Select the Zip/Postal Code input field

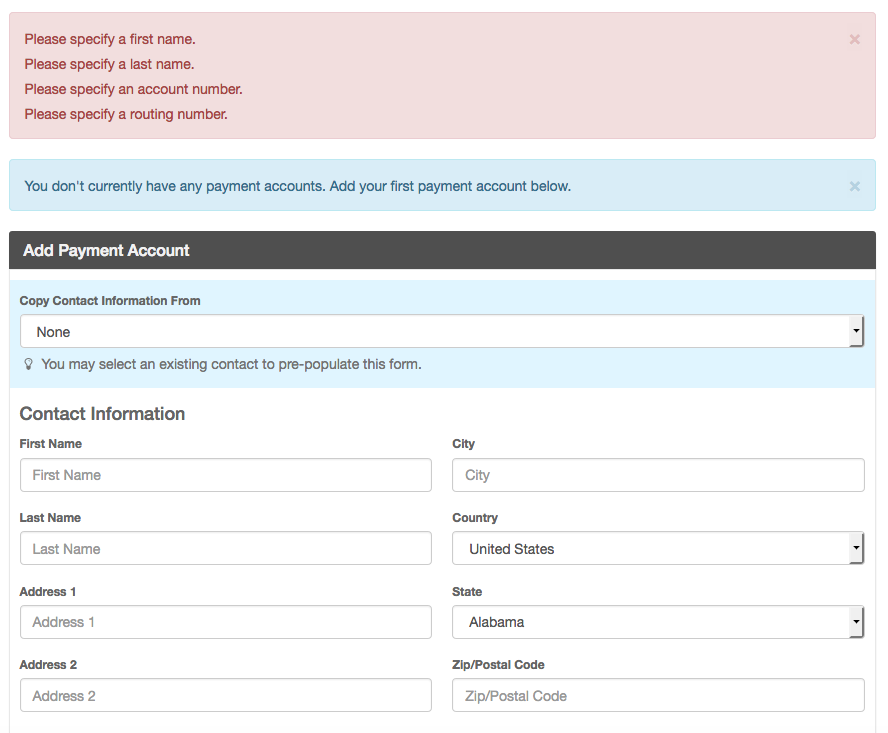coord(658,695)
